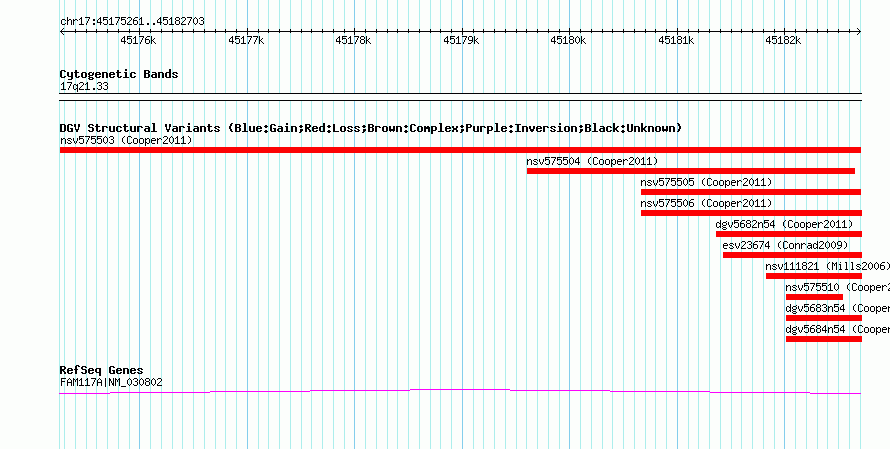Select nsv111821 (Mills2006) label
This screenshot has width=890, height=449.
[828, 266]
